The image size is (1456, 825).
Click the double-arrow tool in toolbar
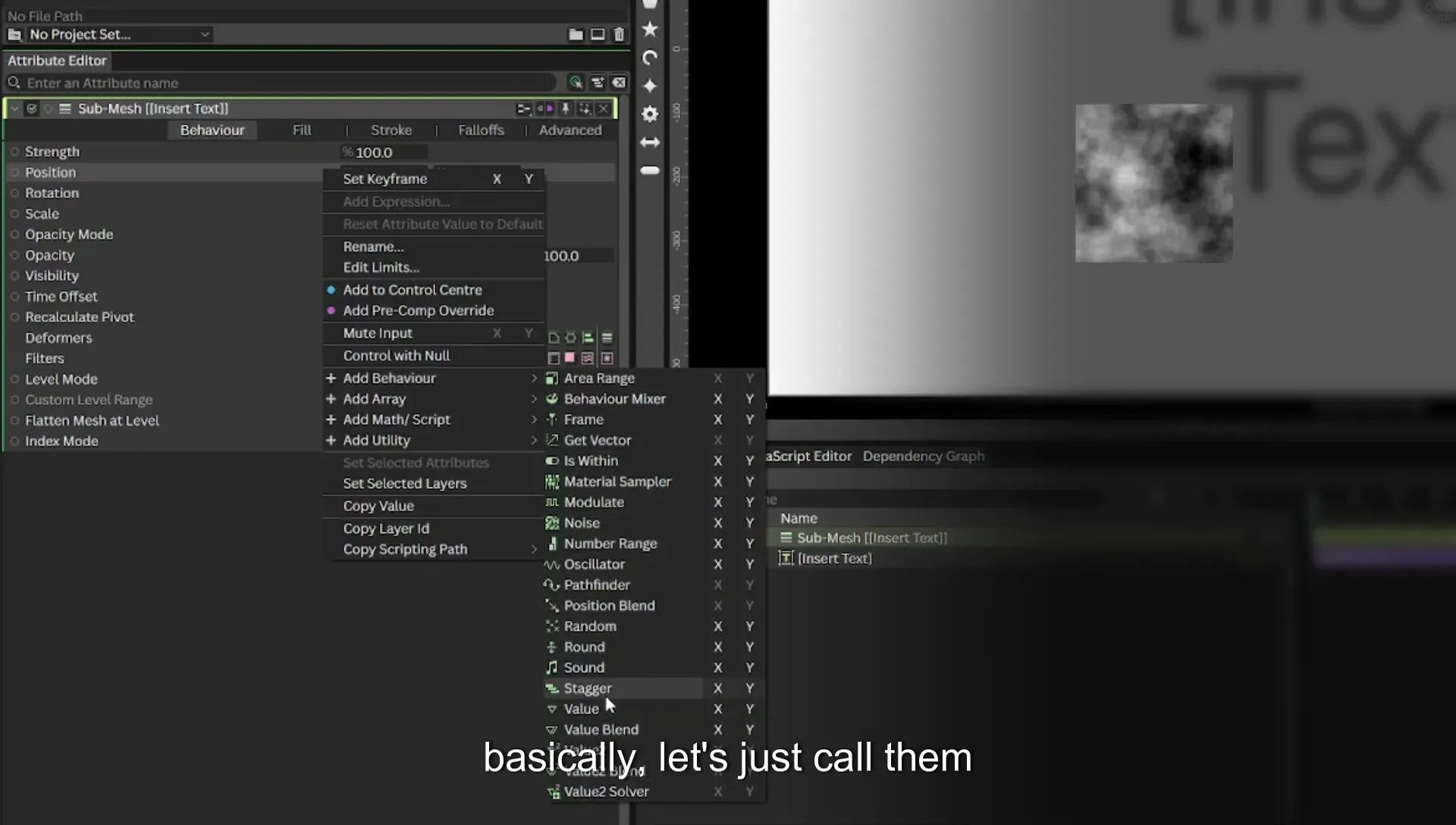[650, 143]
